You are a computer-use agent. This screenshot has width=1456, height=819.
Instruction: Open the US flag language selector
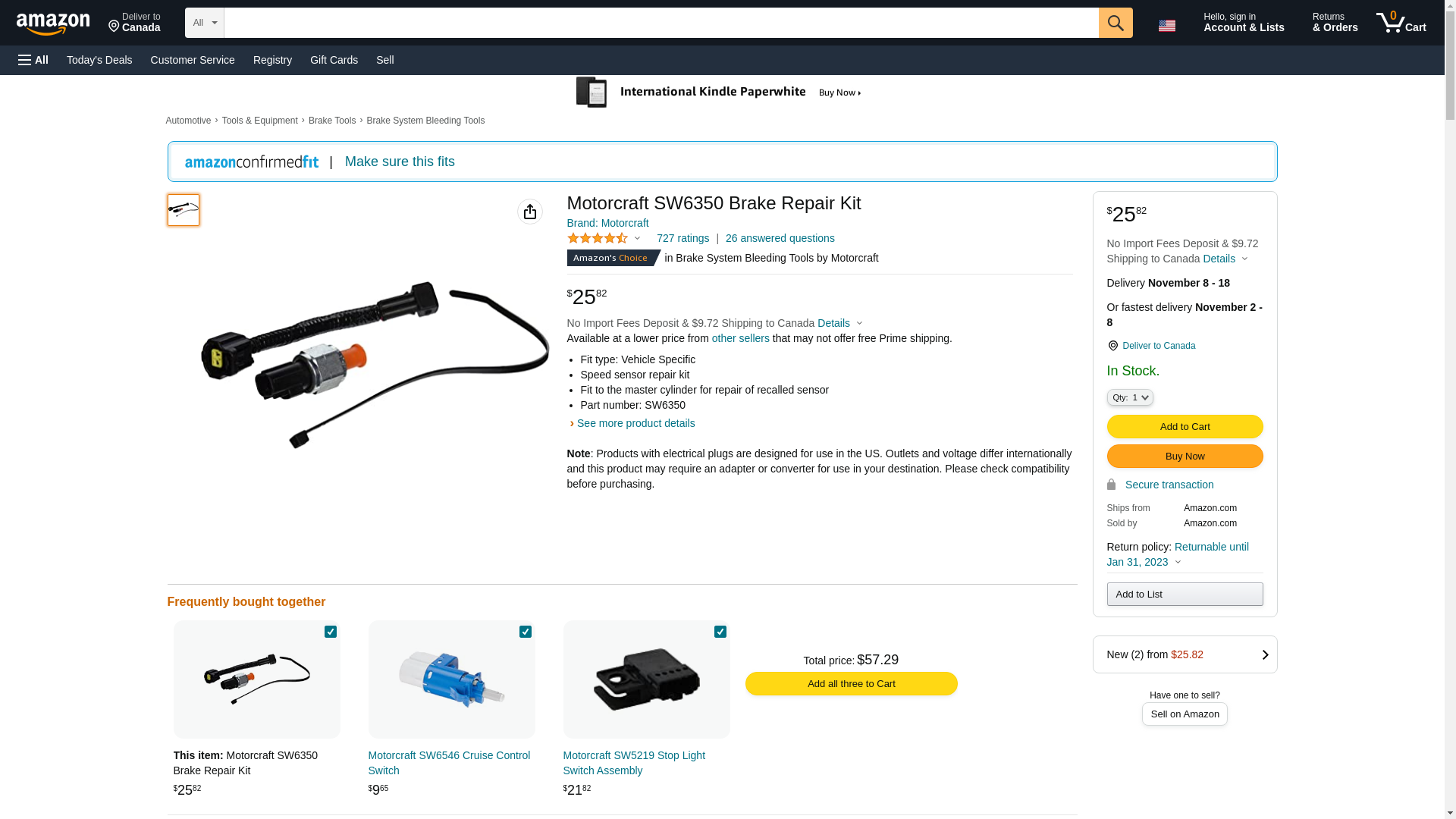1166,25
